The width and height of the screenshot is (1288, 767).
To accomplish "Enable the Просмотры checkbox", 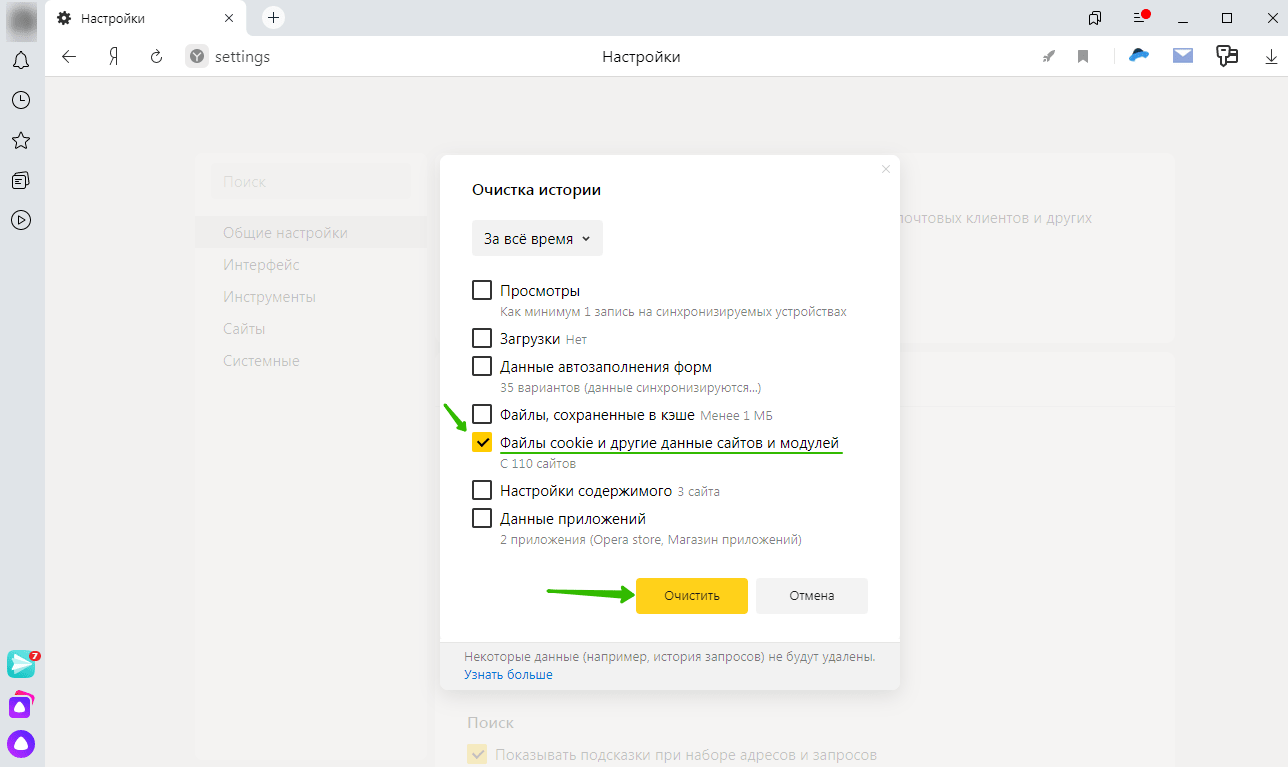I will [482, 291].
